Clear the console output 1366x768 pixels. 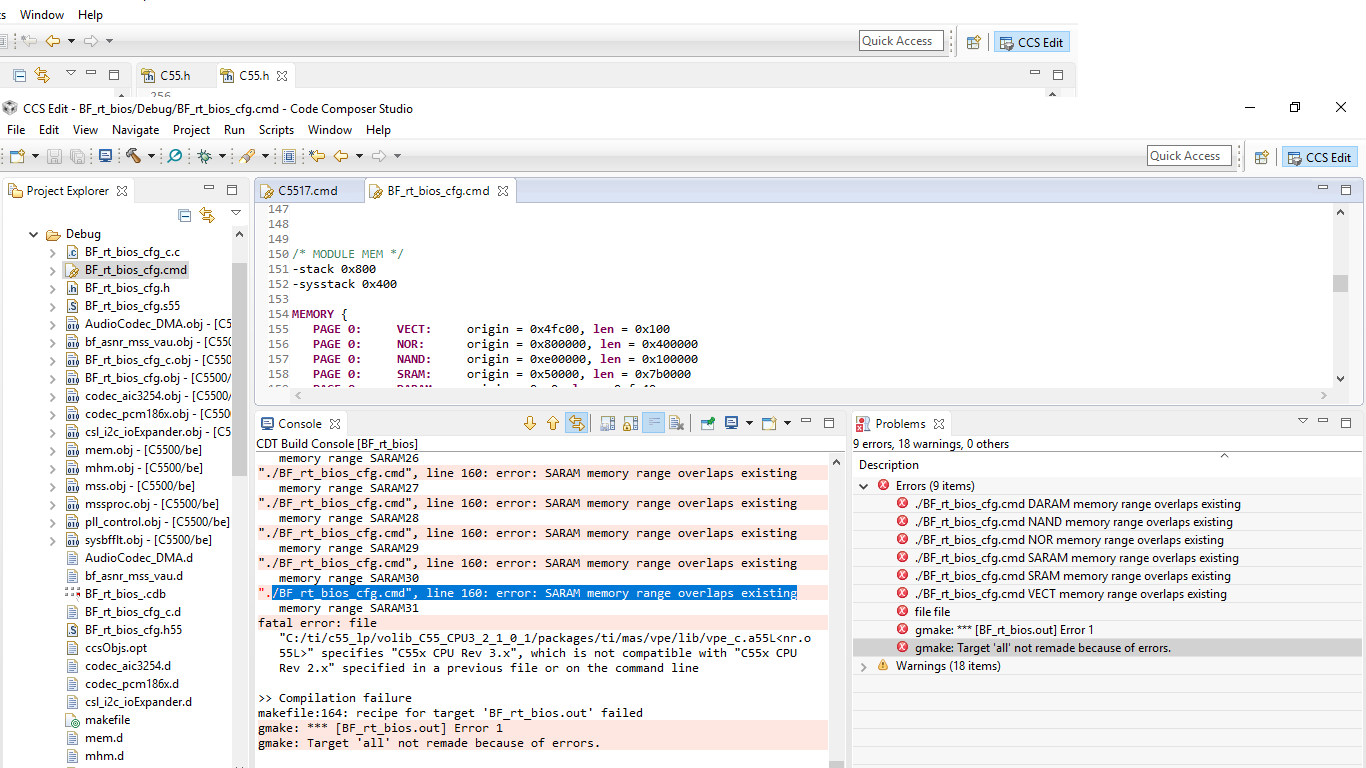(677, 424)
